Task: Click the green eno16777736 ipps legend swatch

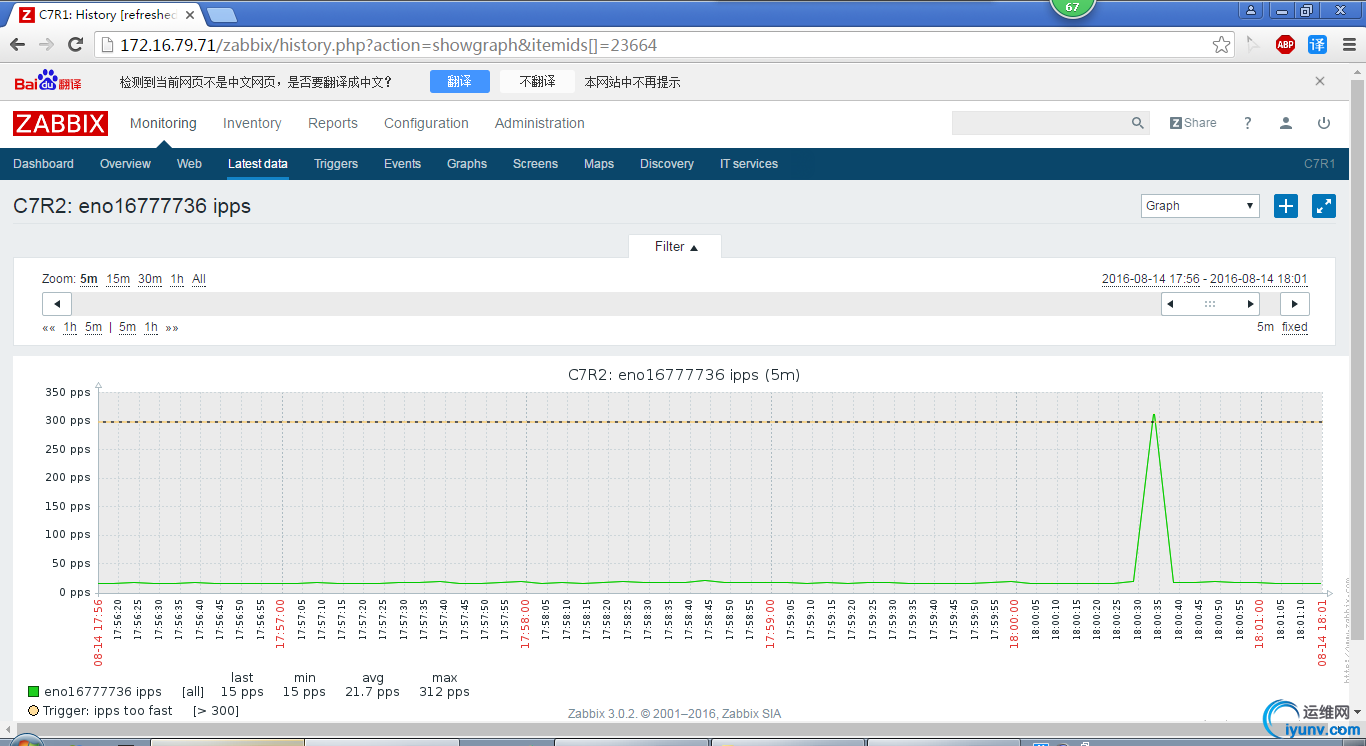Action: coord(34,691)
